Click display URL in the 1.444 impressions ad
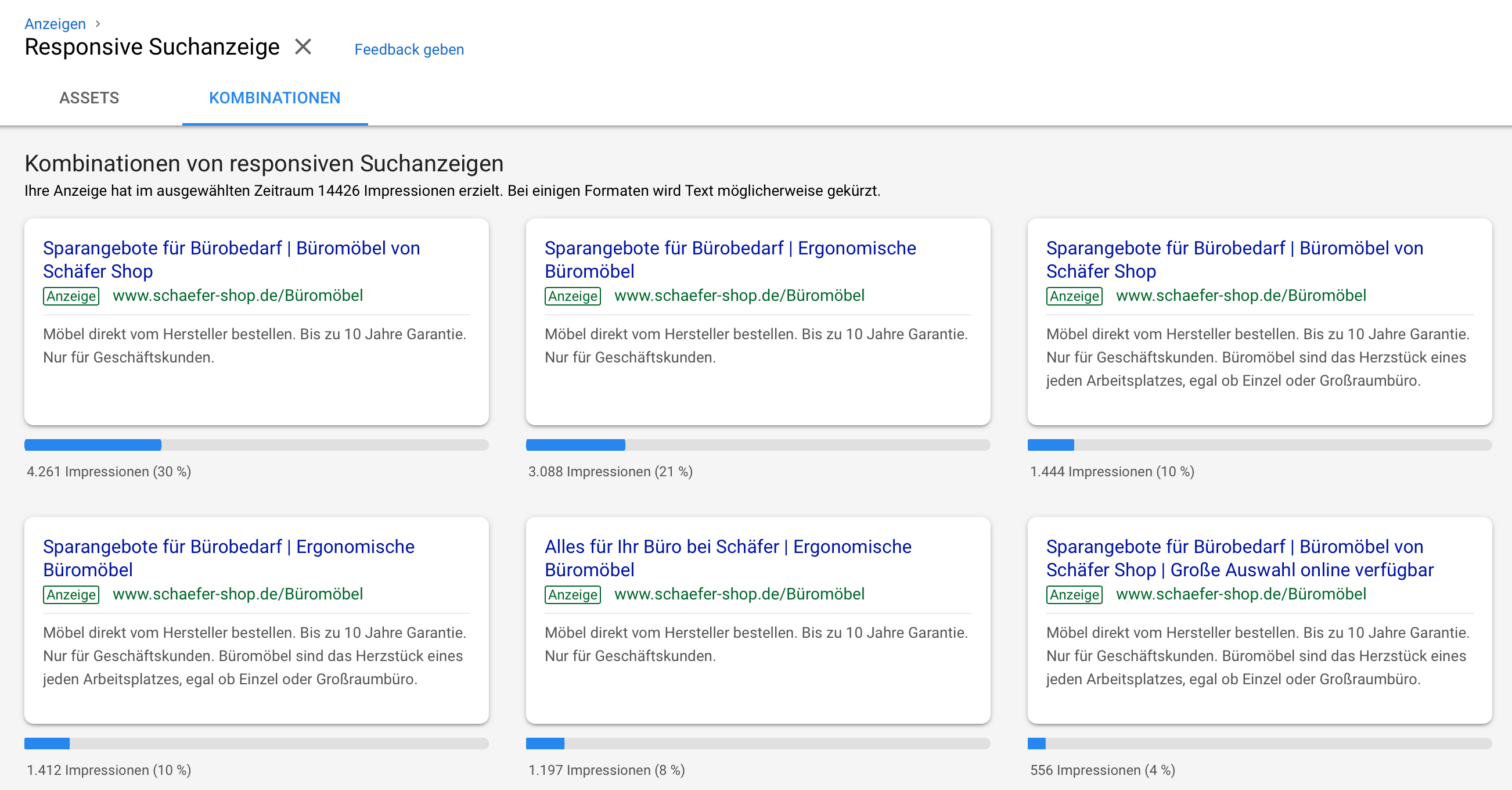The height and width of the screenshot is (790, 1512). click(1241, 295)
